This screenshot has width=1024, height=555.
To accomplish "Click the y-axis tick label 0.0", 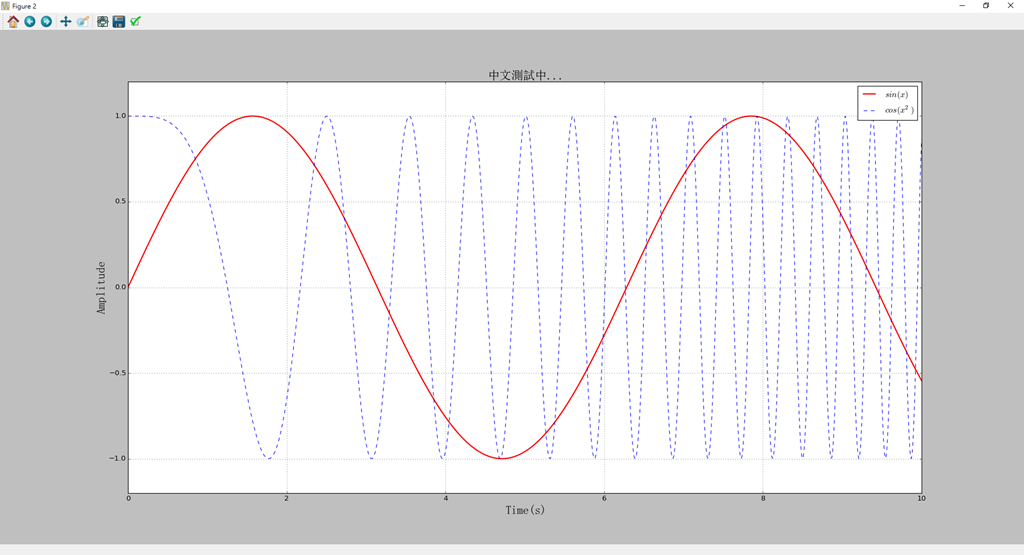I will click(121, 287).
